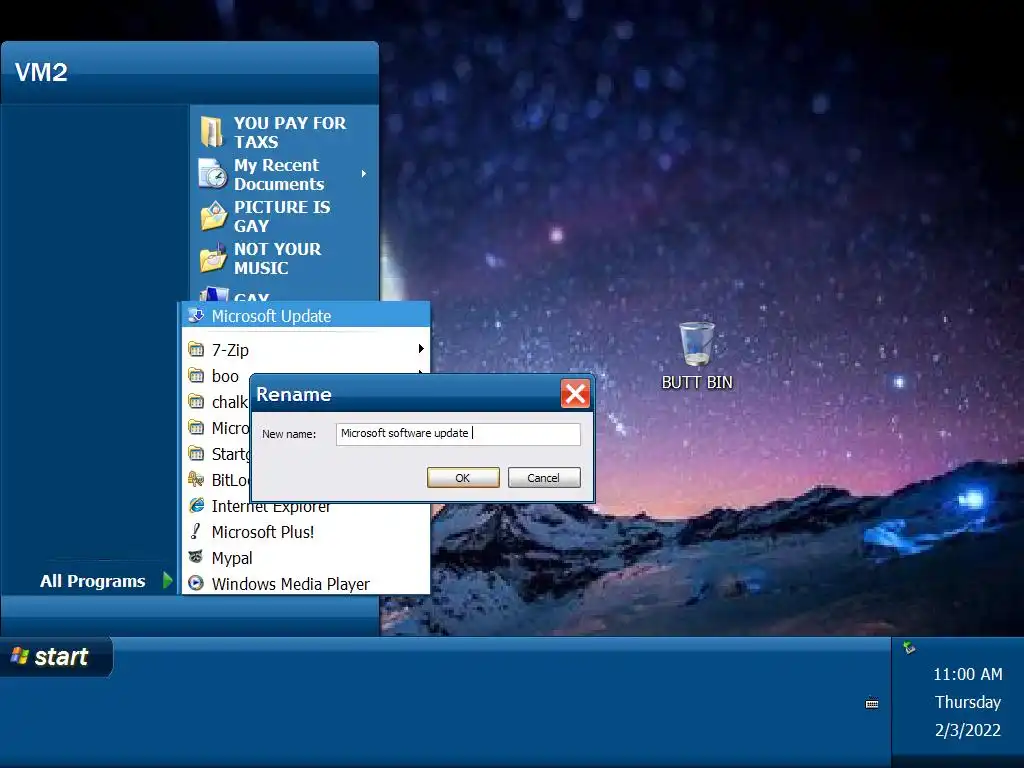Open NOT YOUR MUSIC folder
Viewport: 1024px width, 768px height.
coord(284,259)
